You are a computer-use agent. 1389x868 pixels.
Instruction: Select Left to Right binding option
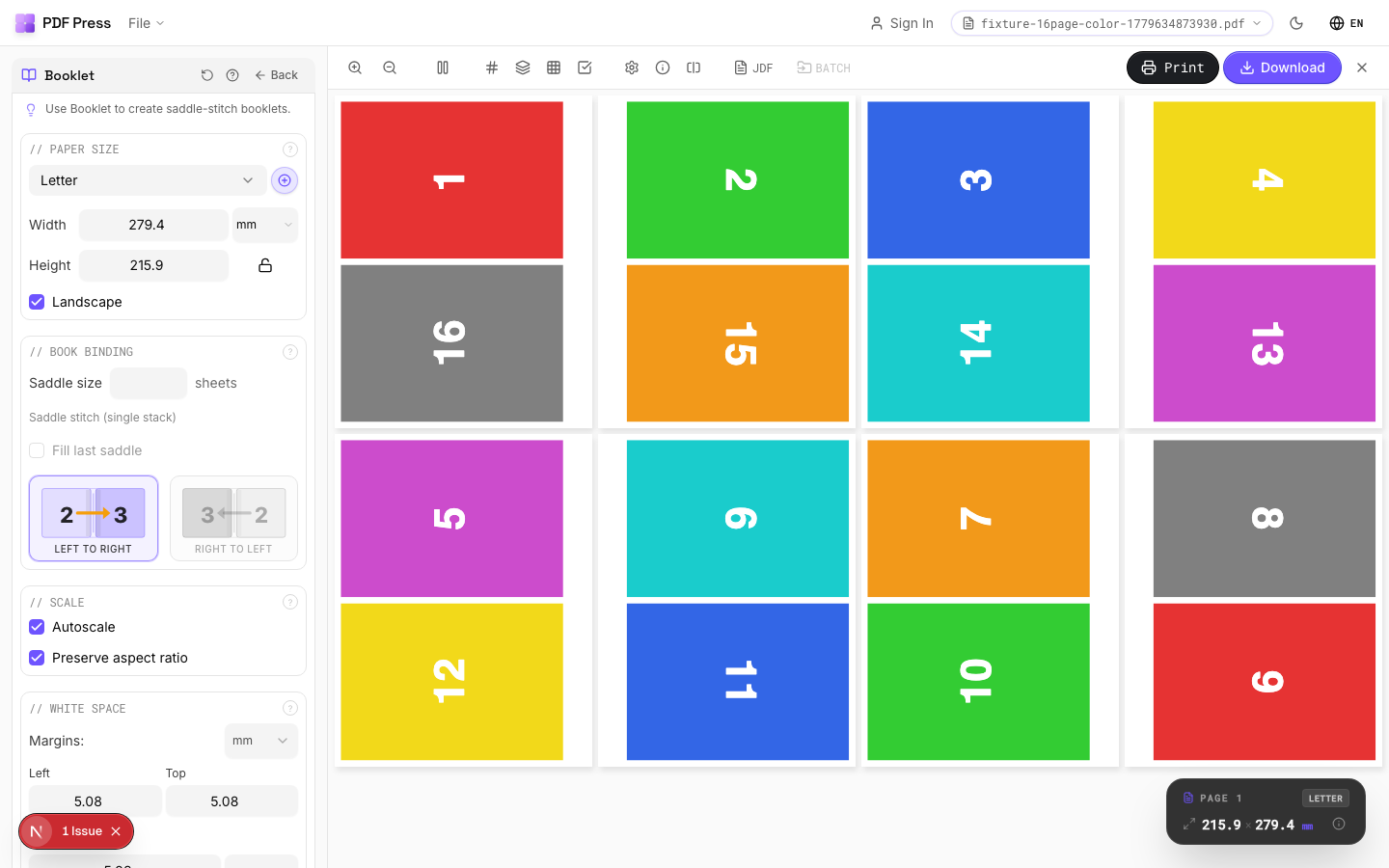click(94, 518)
